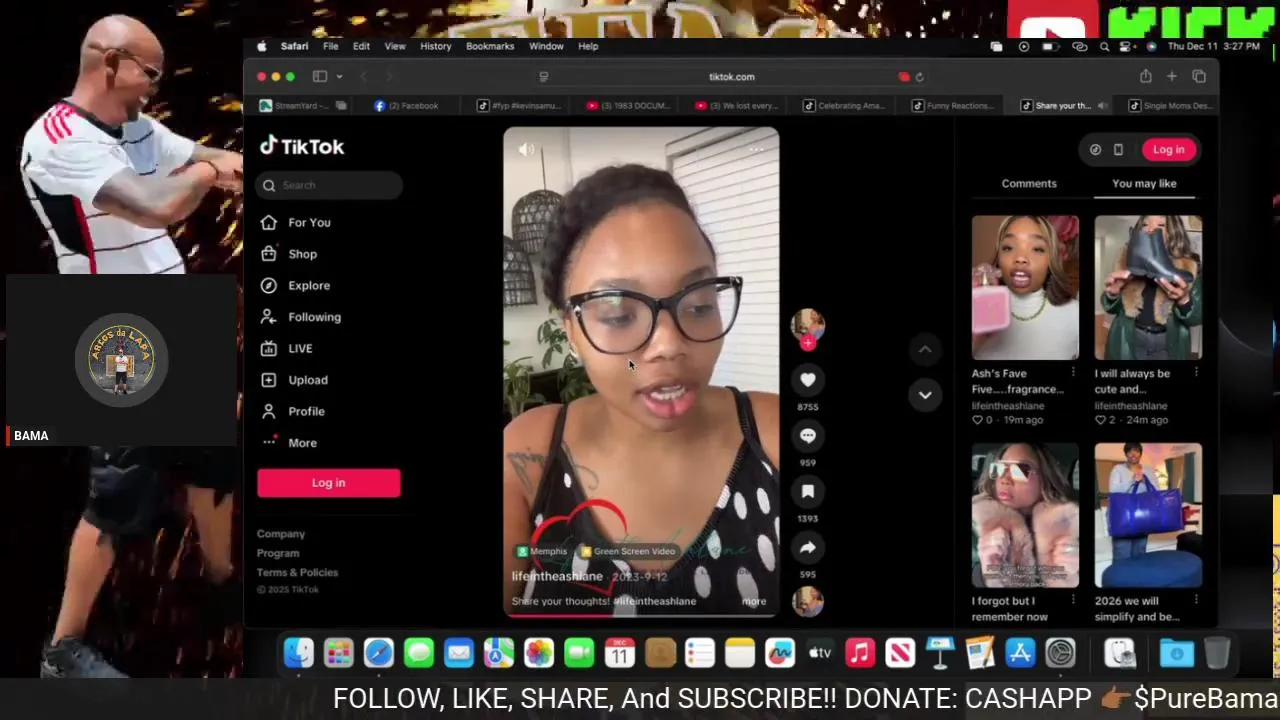Image resolution: width=1280 pixels, height=720 pixels.
Task: Open the Terms & Policies footer link
Action: click(x=297, y=572)
